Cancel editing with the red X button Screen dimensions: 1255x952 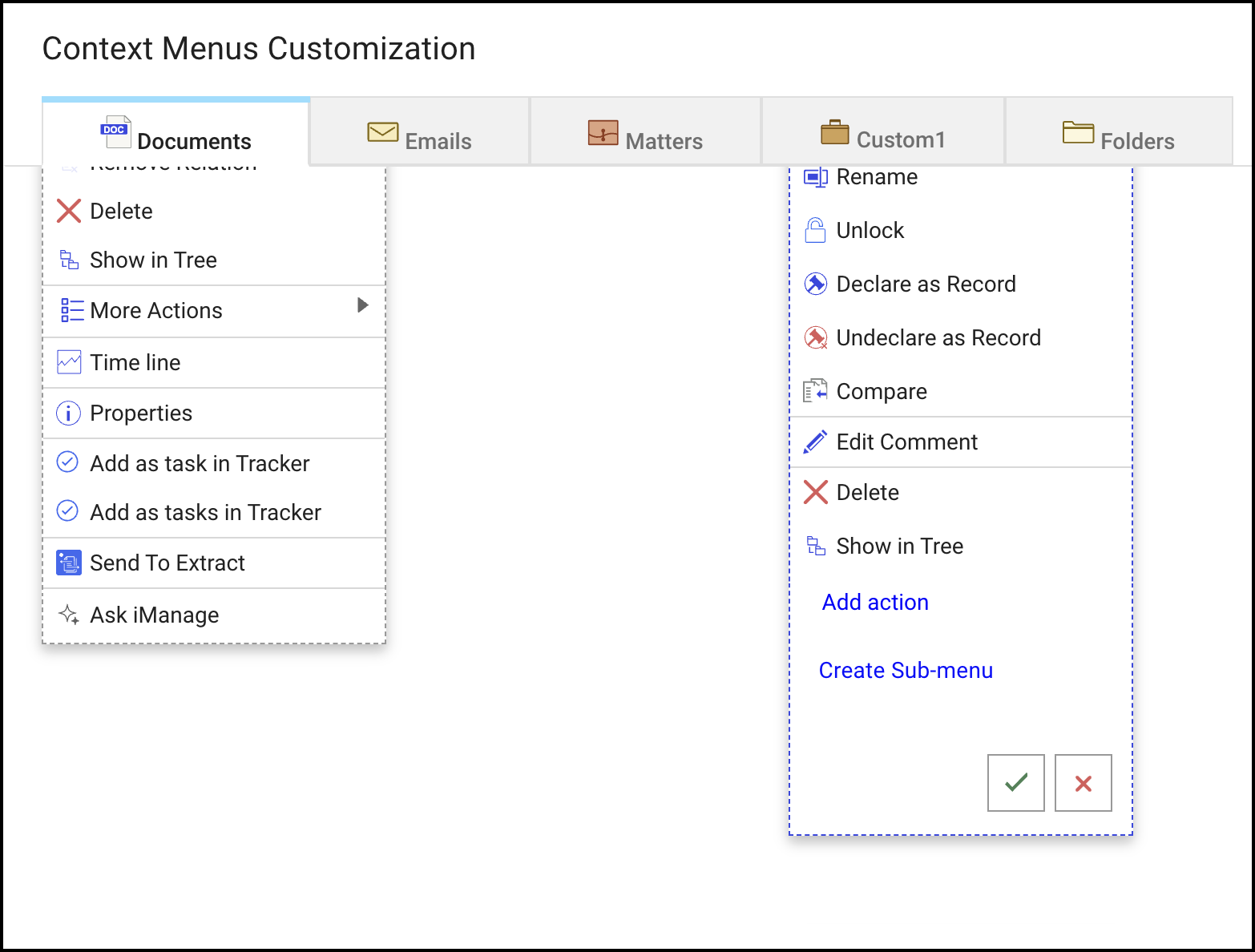pyautogui.click(x=1083, y=783)
